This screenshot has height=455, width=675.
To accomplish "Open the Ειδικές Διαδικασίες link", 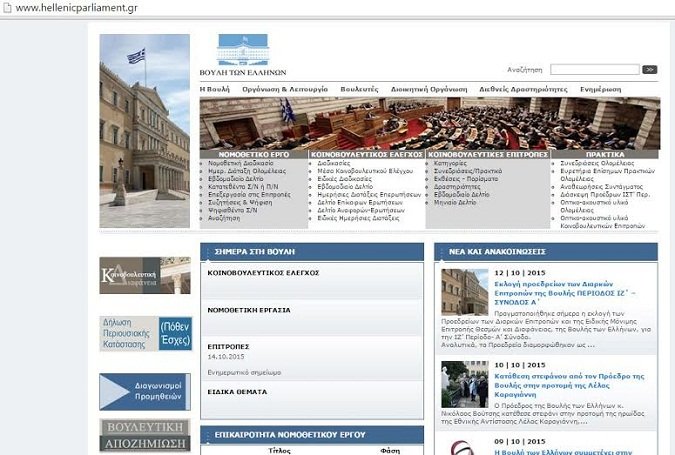I will tap(344, 179).
